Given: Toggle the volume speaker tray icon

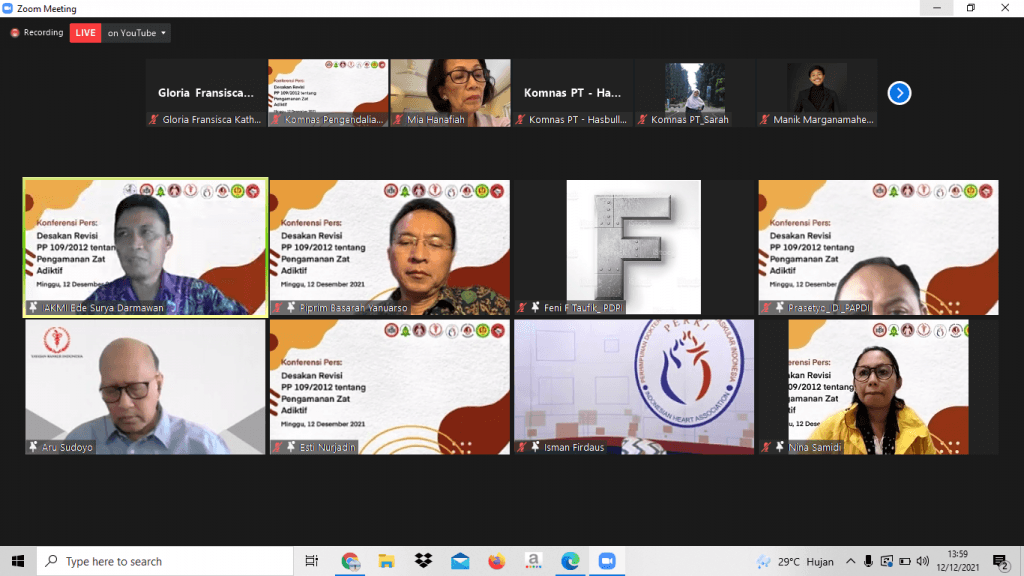Looking at the screenshot, I should click(922, 561).
